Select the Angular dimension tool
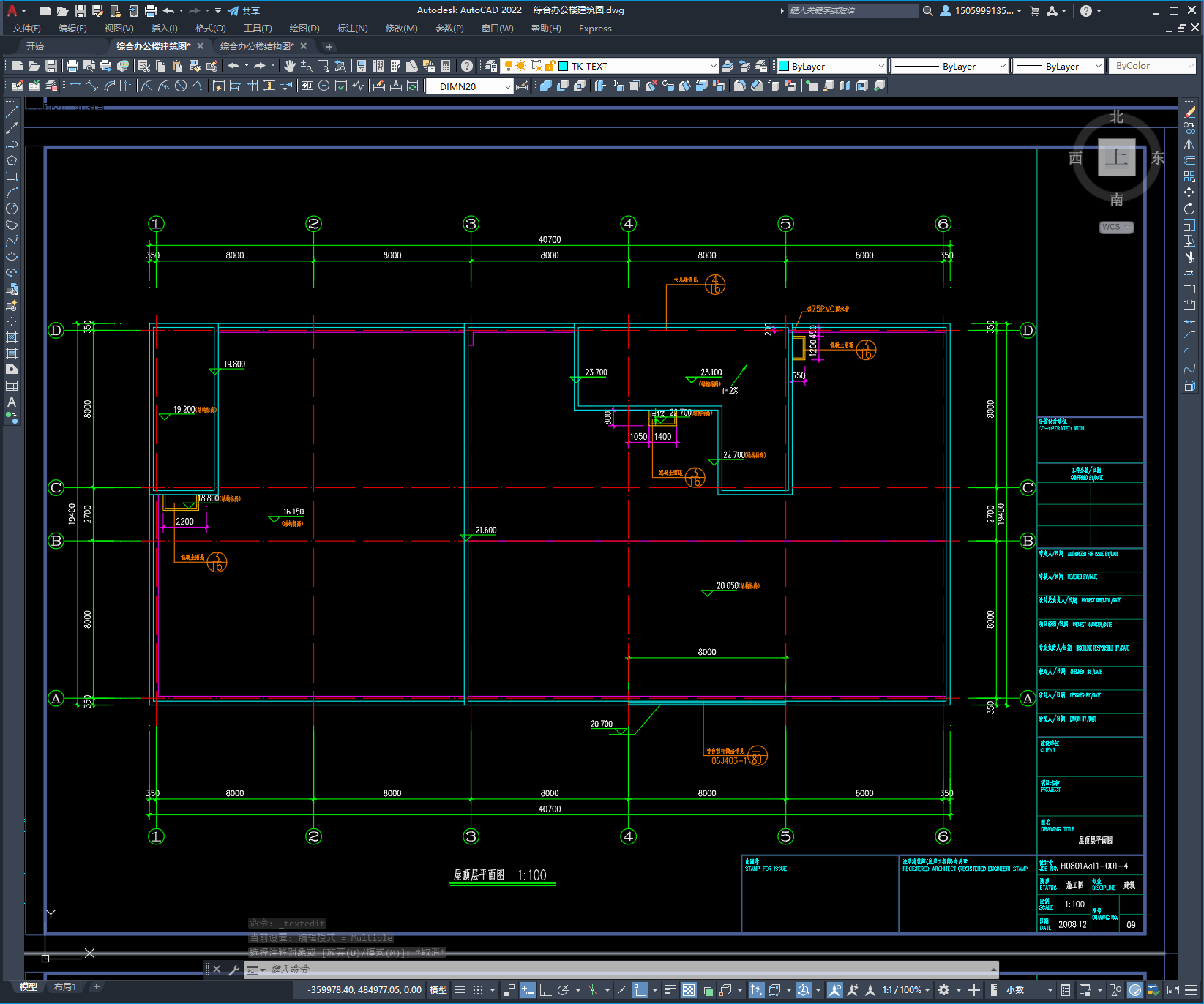 197,86
